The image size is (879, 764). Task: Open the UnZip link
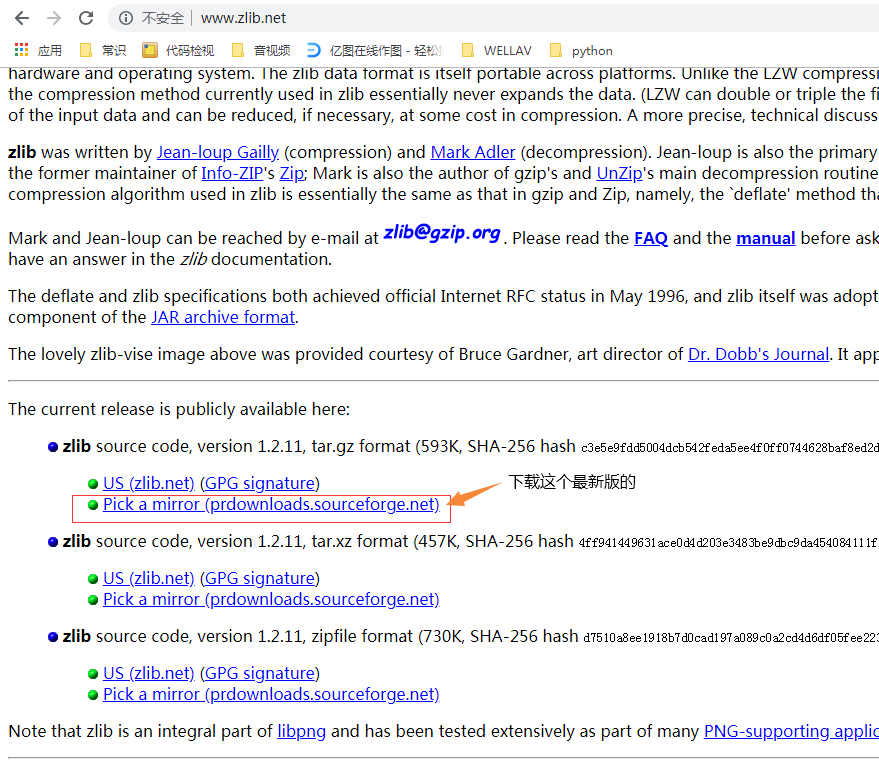pyautogui.click(x=619, y=173)
